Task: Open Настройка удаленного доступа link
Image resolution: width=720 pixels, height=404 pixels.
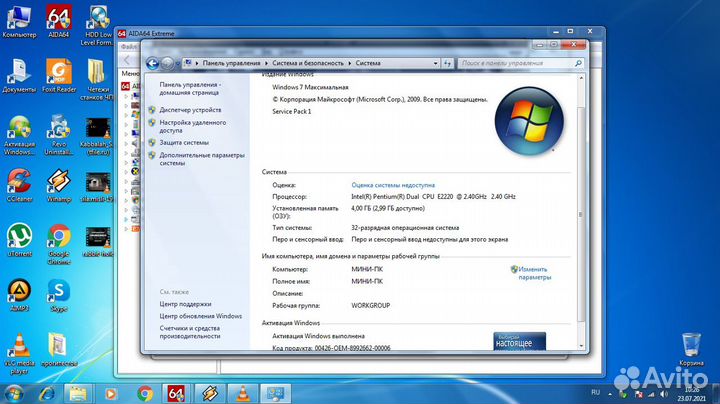Action: point(192,127)
